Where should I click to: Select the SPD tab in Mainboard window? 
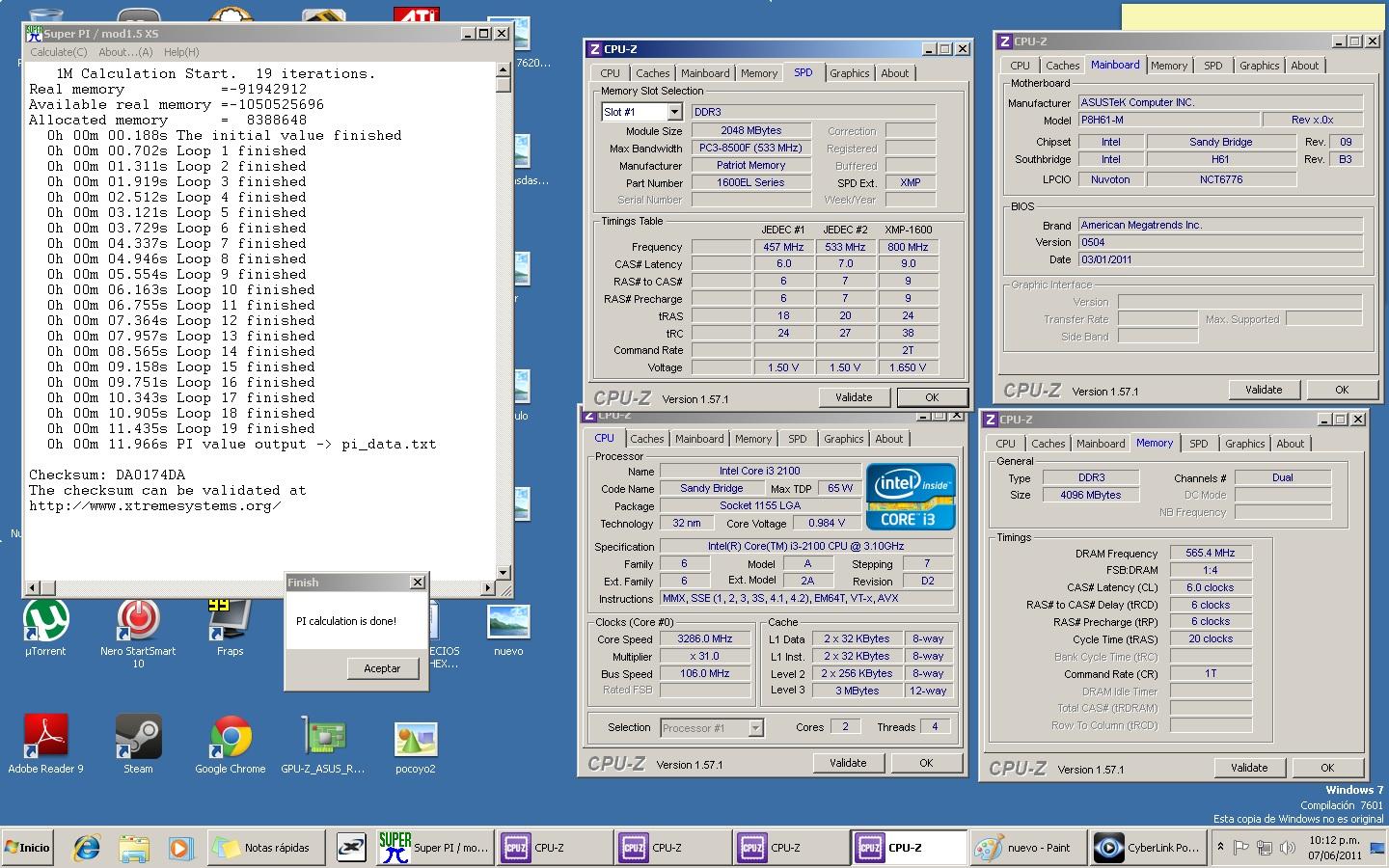point(1213,66)
